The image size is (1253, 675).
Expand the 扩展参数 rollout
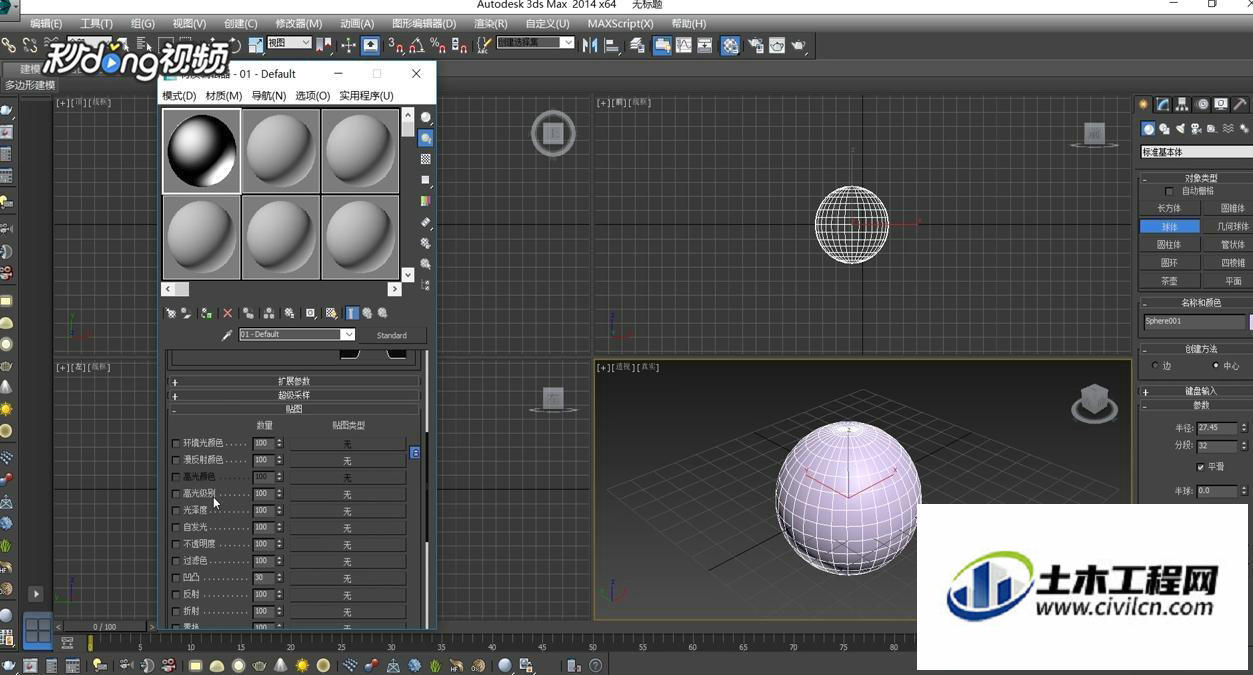294,381
